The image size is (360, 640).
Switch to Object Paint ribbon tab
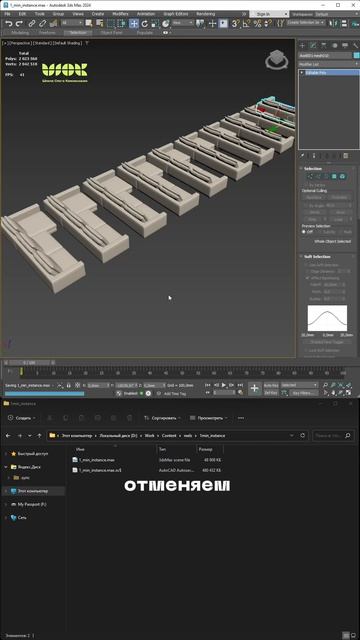pos(111,33)
